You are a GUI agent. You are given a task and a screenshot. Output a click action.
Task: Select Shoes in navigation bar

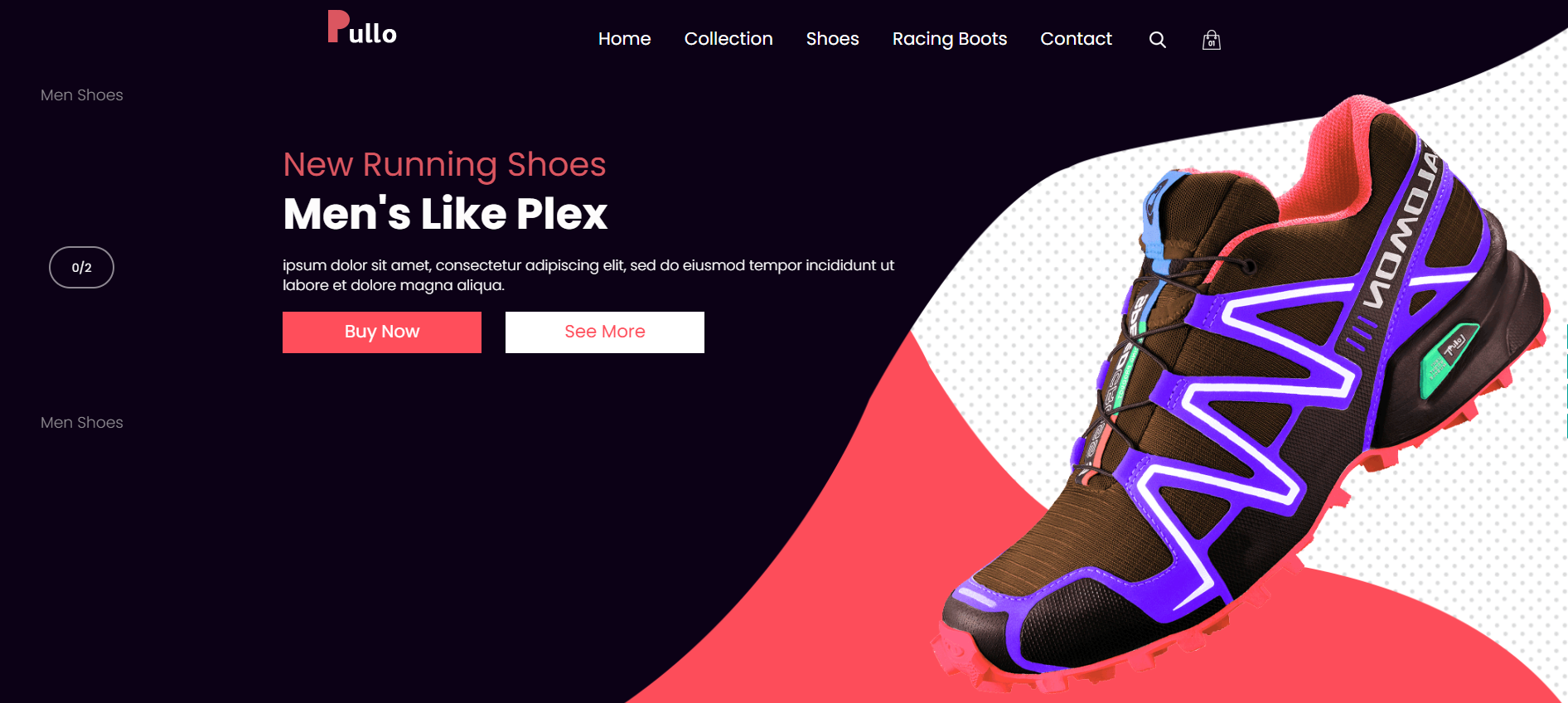(833, 39)
